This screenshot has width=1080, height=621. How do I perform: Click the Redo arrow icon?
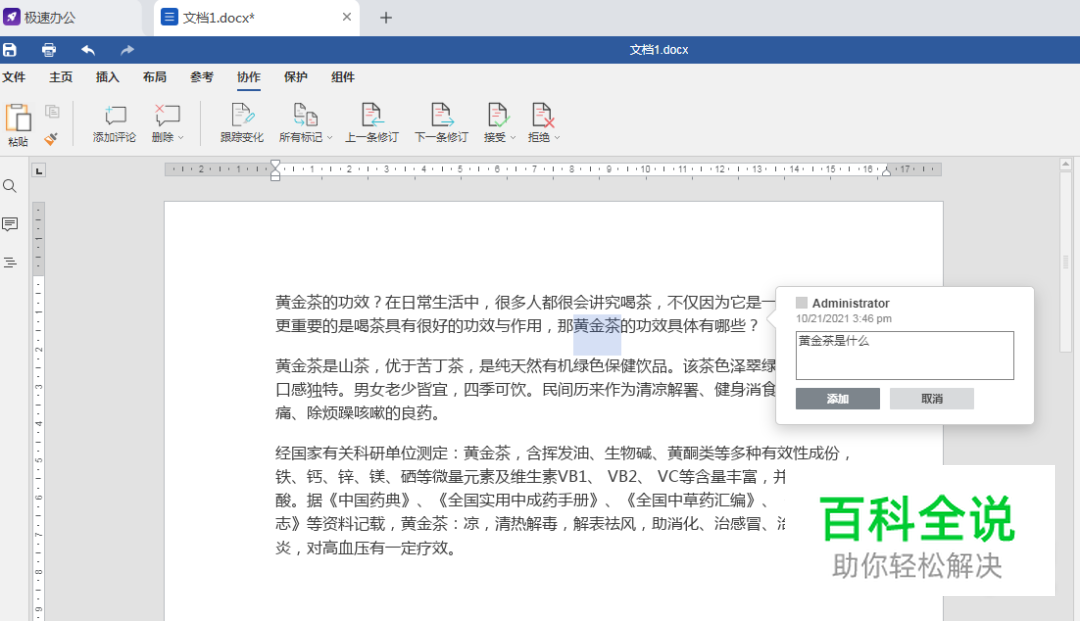pyautogui.click(x=127, y=49)
